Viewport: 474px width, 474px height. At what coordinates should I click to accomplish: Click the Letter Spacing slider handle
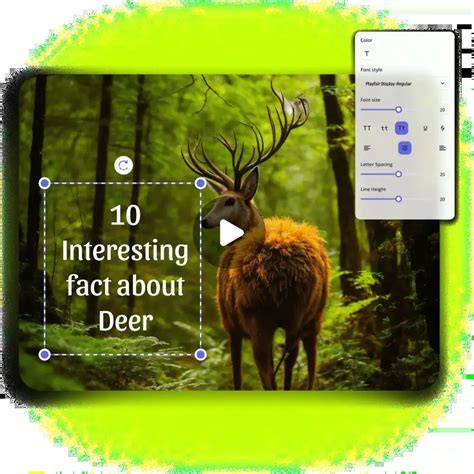(398, 174)
